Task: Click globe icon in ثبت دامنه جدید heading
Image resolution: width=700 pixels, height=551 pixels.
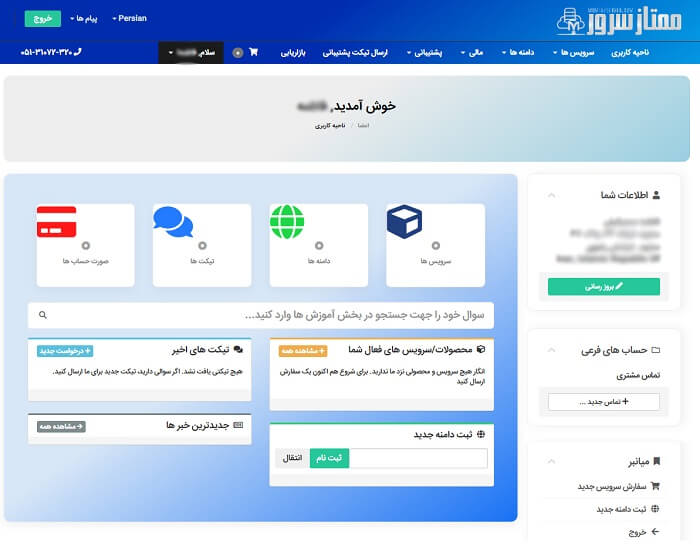Action: 481,434
